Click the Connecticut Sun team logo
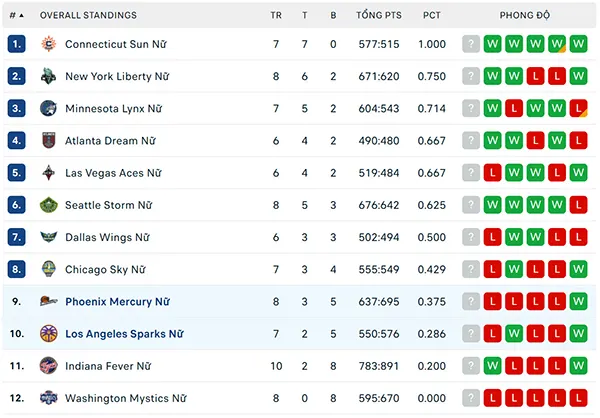 point(49,44)
